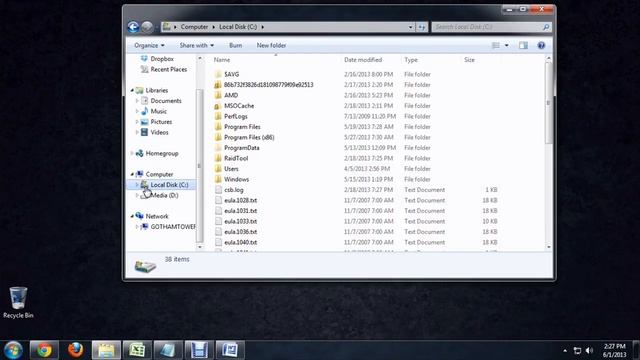Select the eula.1028.txt file icon

218,200
